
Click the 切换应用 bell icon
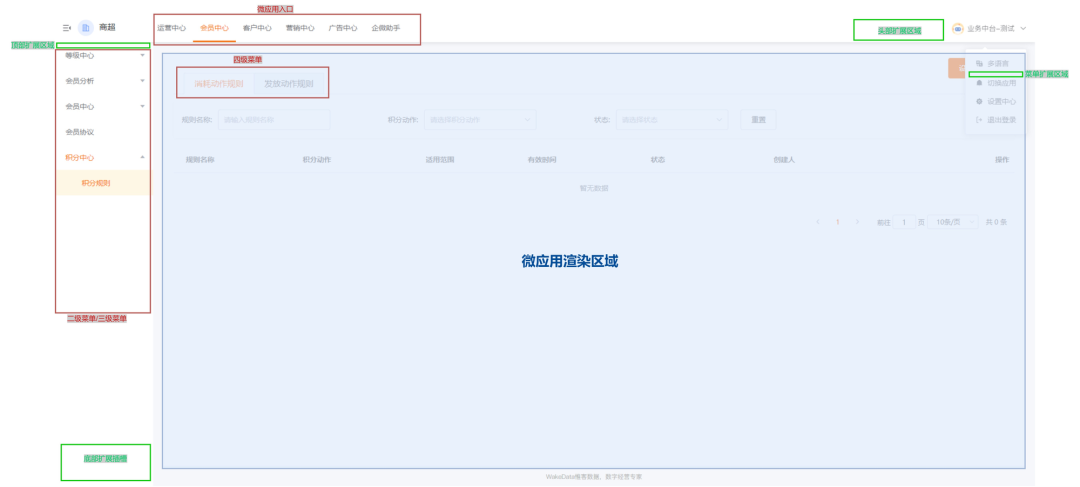pos(979,83)
